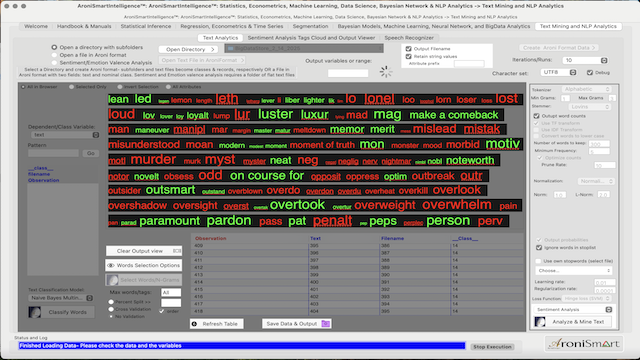Screen dimensions: 640x360
Task: Click the Pattern input field
Action: tap(53, 153)
